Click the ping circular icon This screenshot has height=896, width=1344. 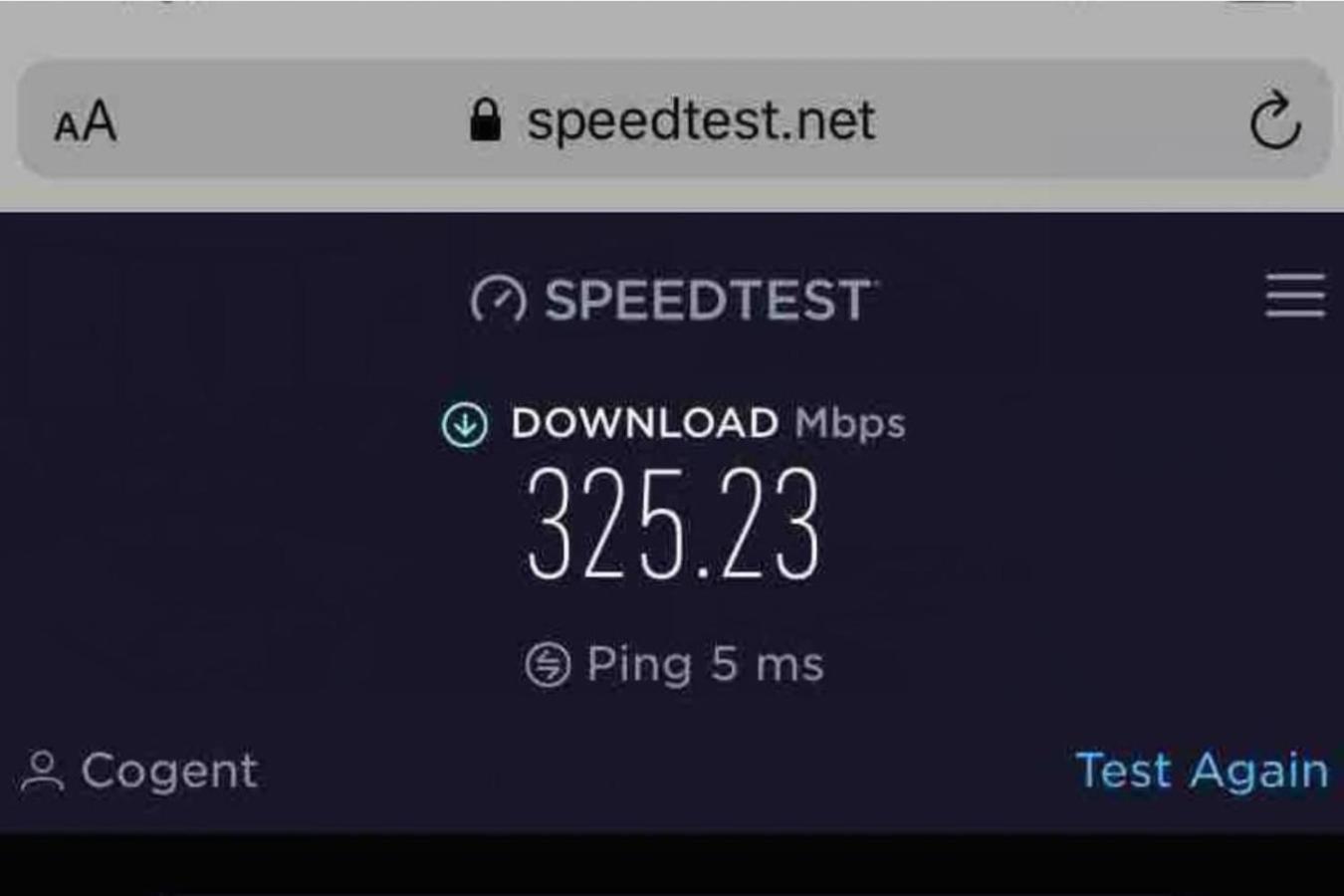[x=548, y=664]
